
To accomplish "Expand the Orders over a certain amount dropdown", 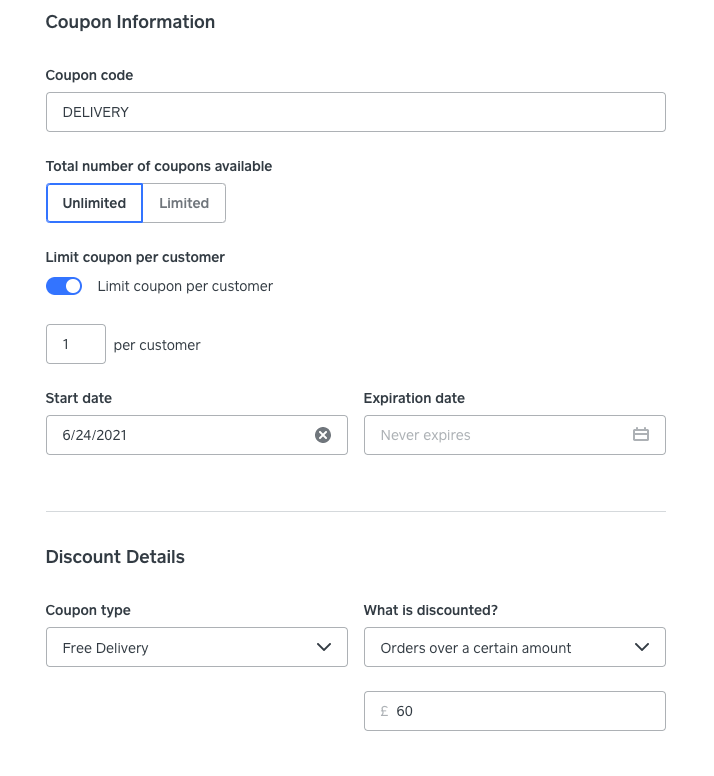I will pos(500,647).
